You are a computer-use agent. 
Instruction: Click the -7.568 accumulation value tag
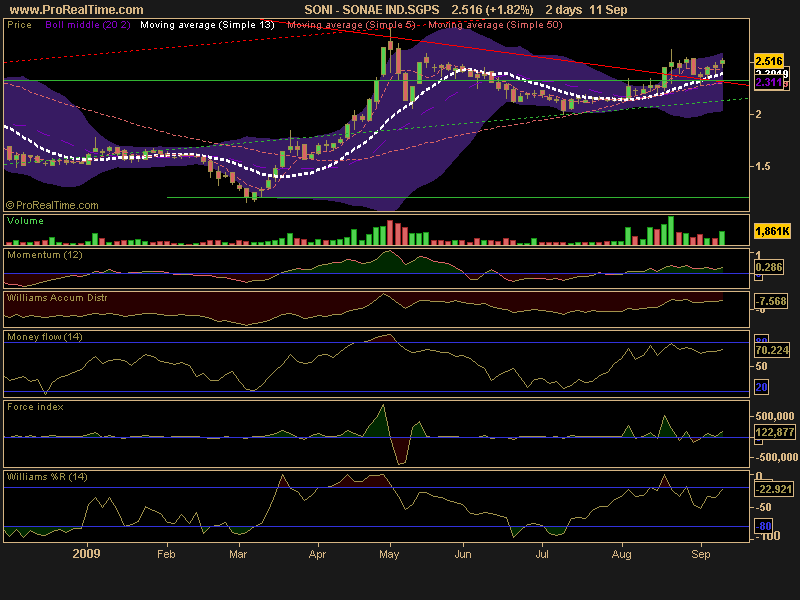point(770,301)
